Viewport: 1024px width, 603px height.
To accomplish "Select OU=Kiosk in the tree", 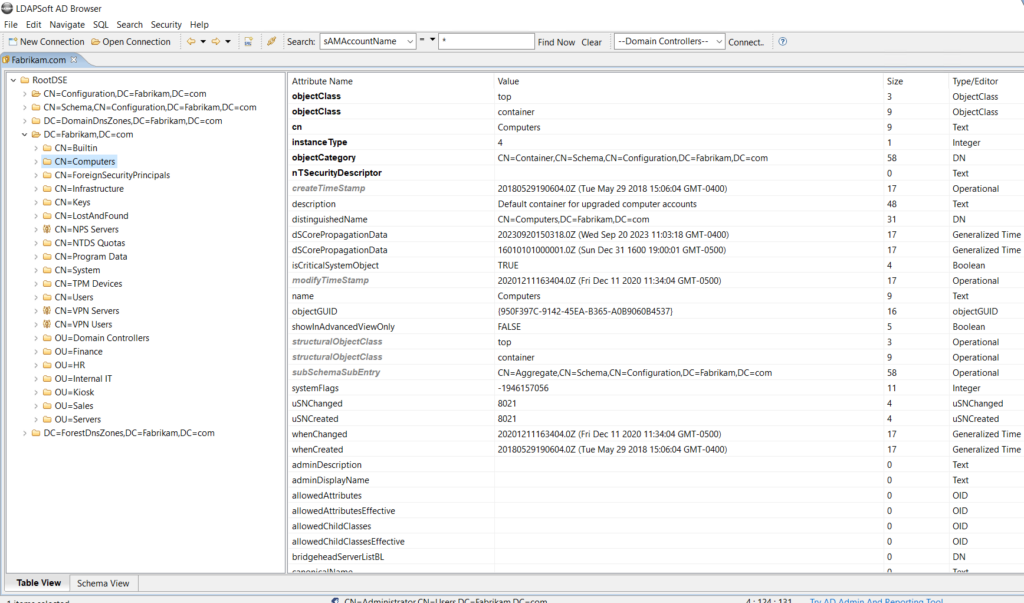I will pyautogui.click(x=74, y=392).
